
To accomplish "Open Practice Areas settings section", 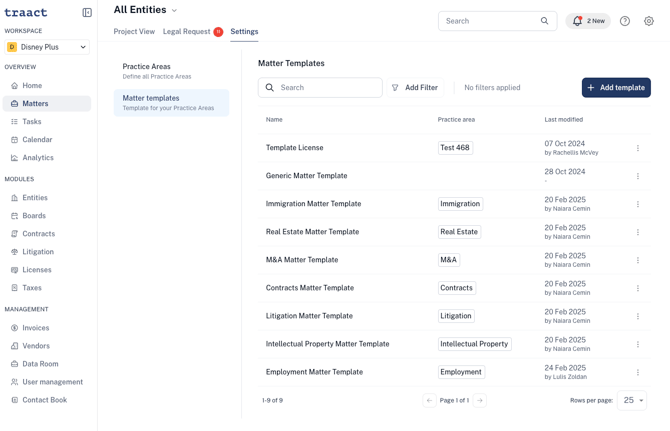I will coord(171,71).
